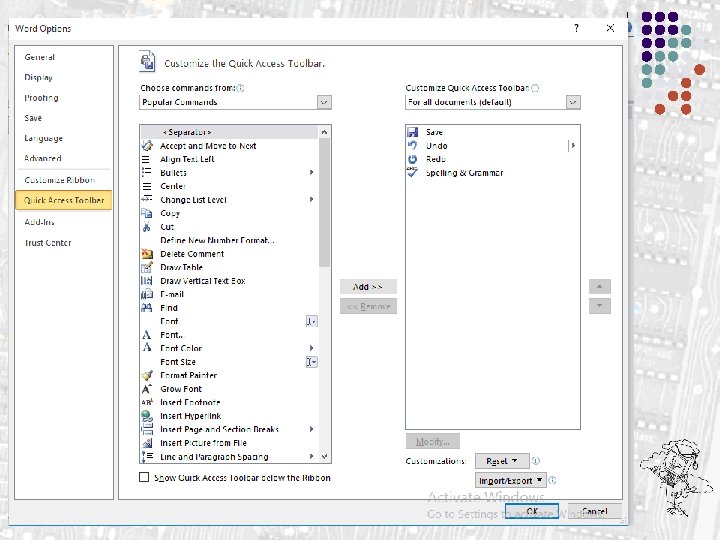Click the Find binoculars icon

[x=146, y=308]
